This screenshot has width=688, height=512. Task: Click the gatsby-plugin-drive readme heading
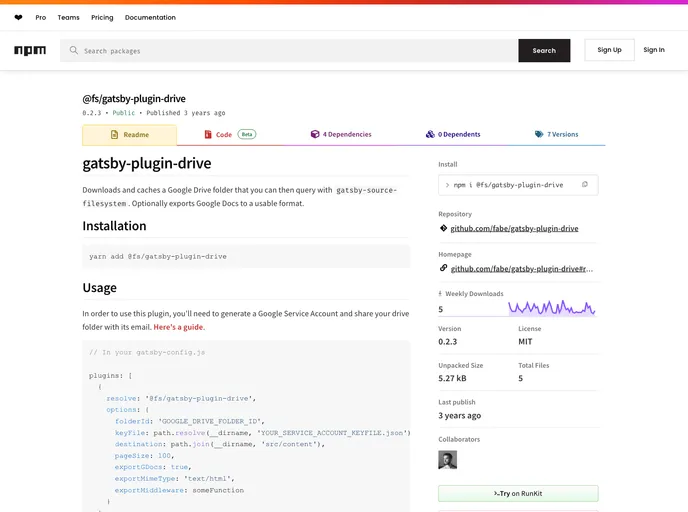pyautogui.click(x=147, y=163)
